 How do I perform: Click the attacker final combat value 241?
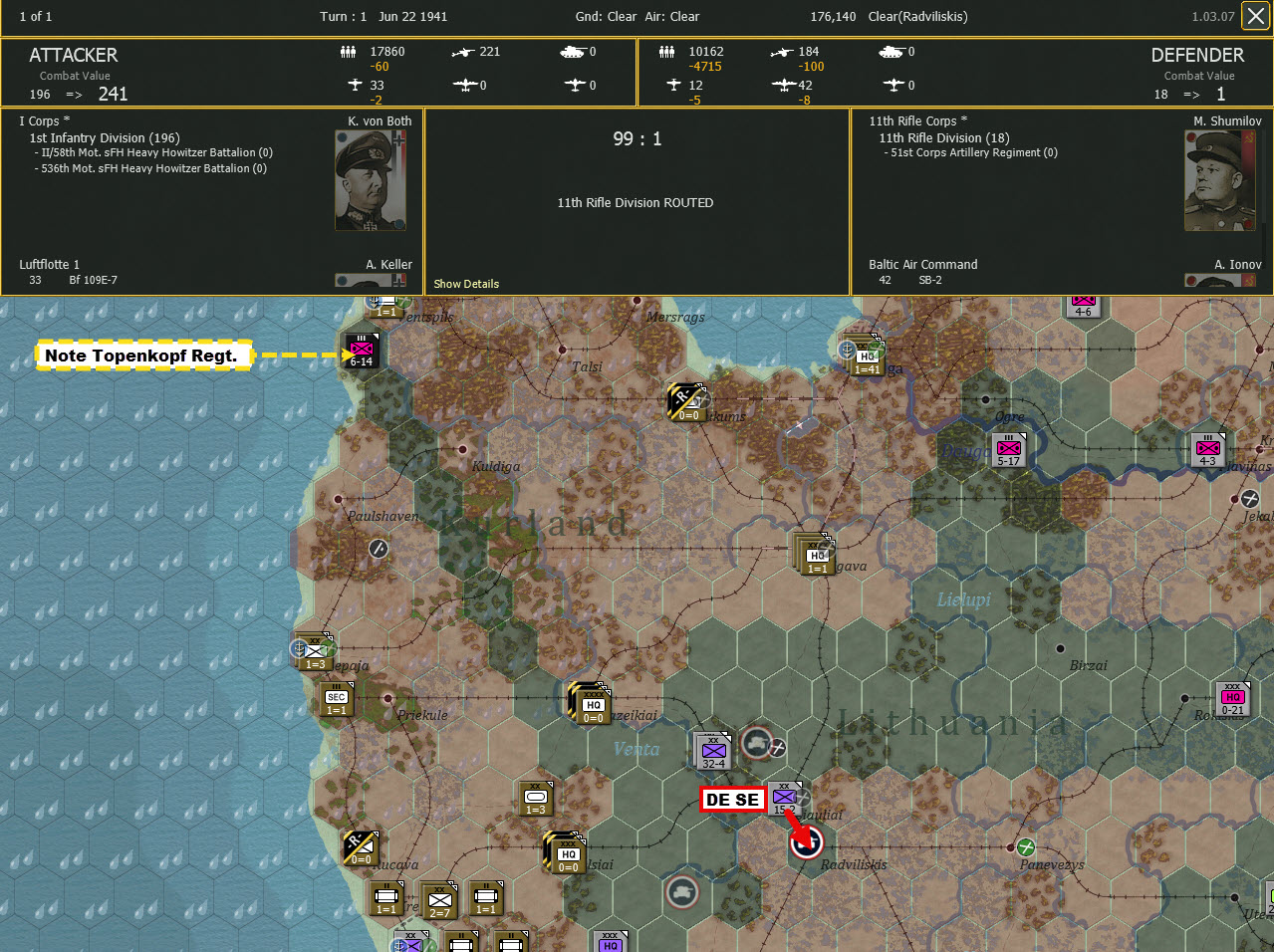pos(113,95)
